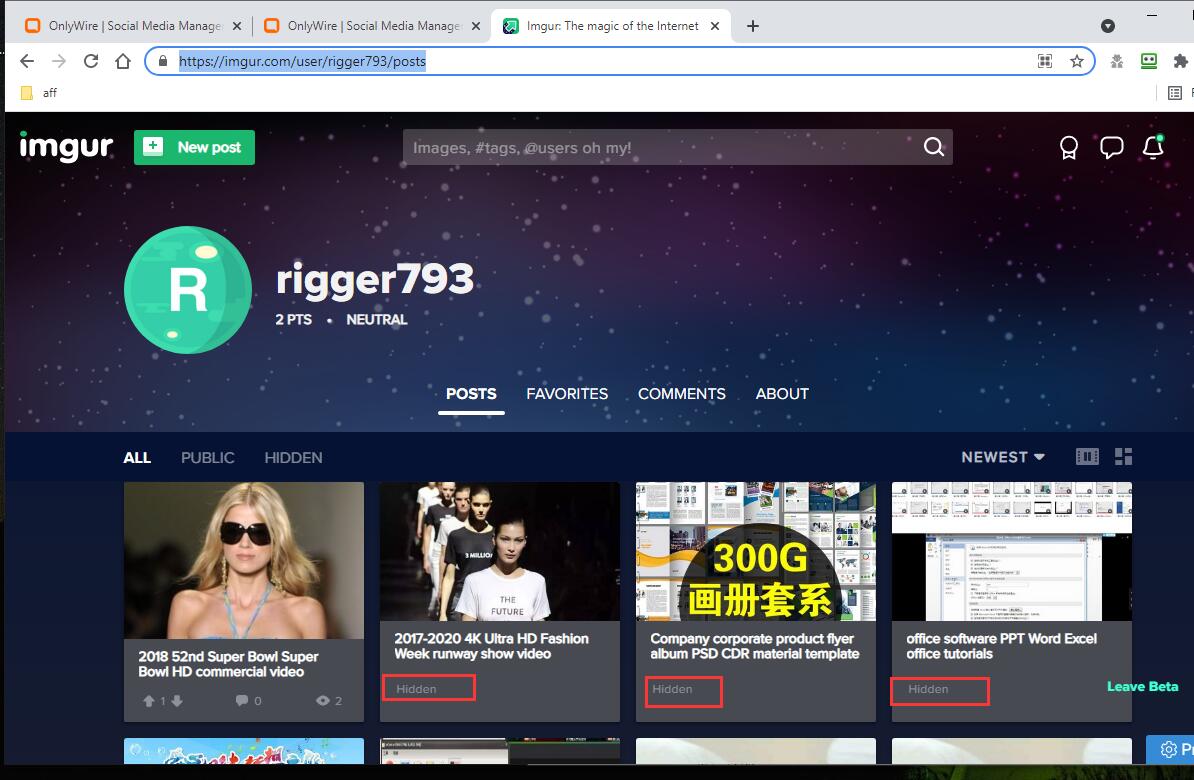Click the New post button
This screenshot has width=1194, height=780.
tap(195, 147)
